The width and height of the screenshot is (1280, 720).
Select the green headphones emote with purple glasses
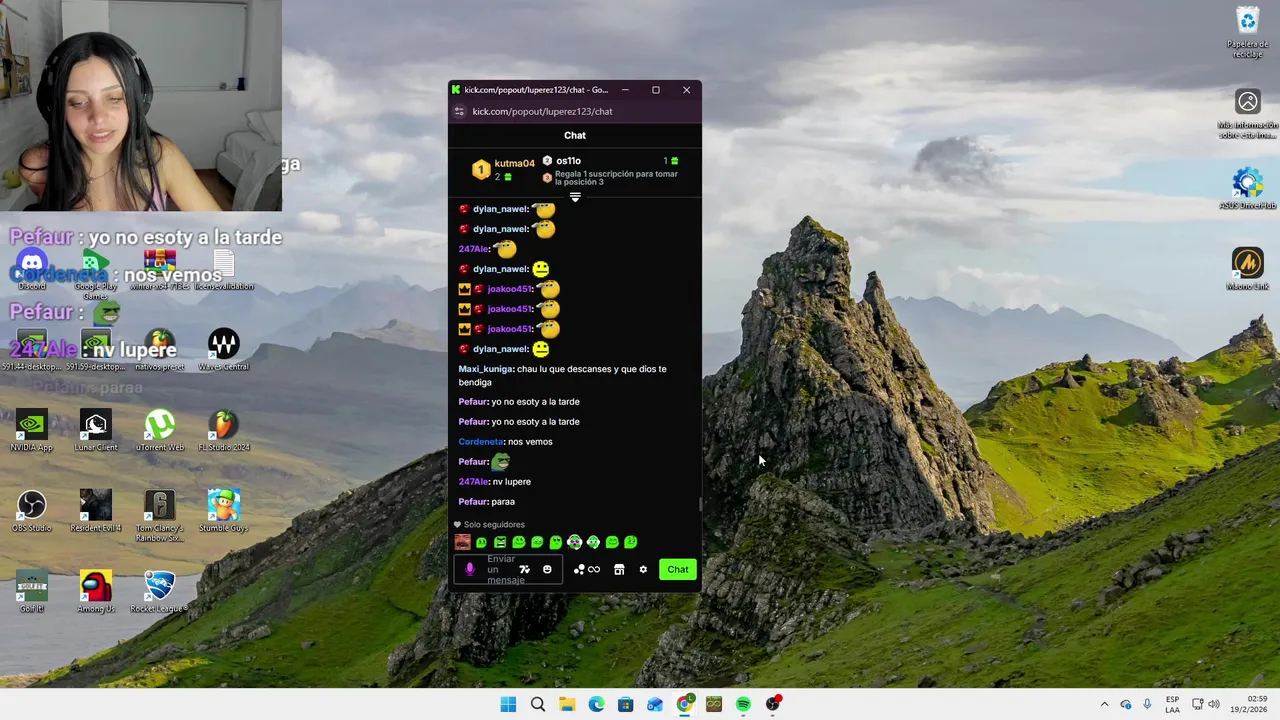click(x=574, y=542)
